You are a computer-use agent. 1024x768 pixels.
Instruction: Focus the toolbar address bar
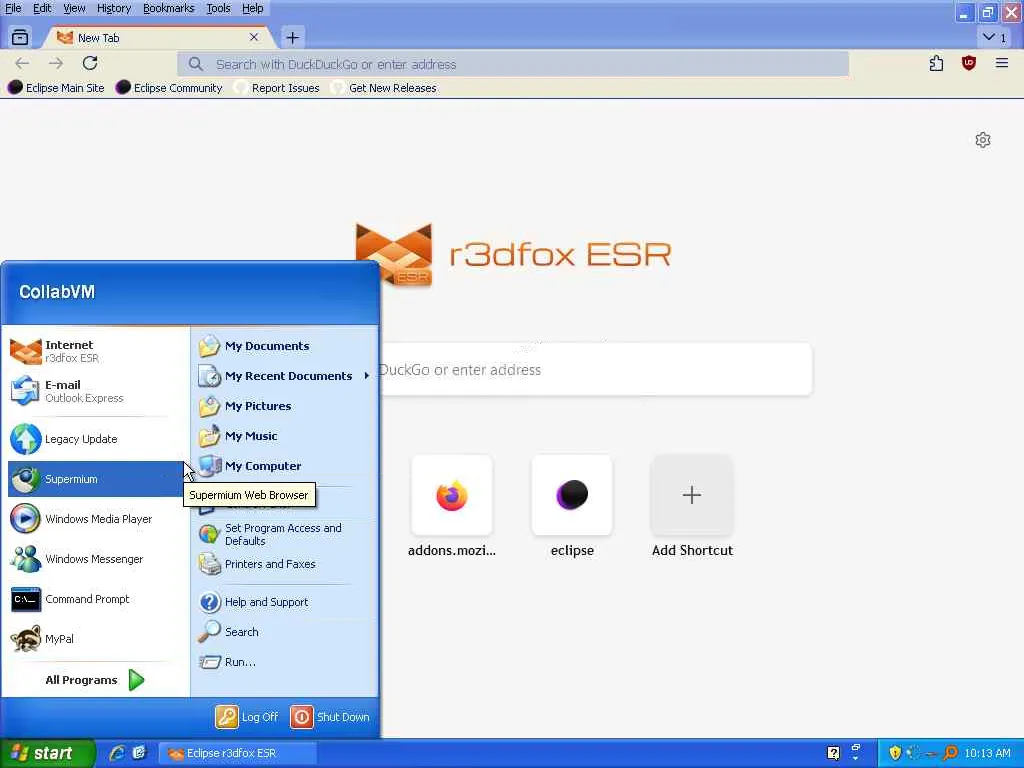point(513,64)
